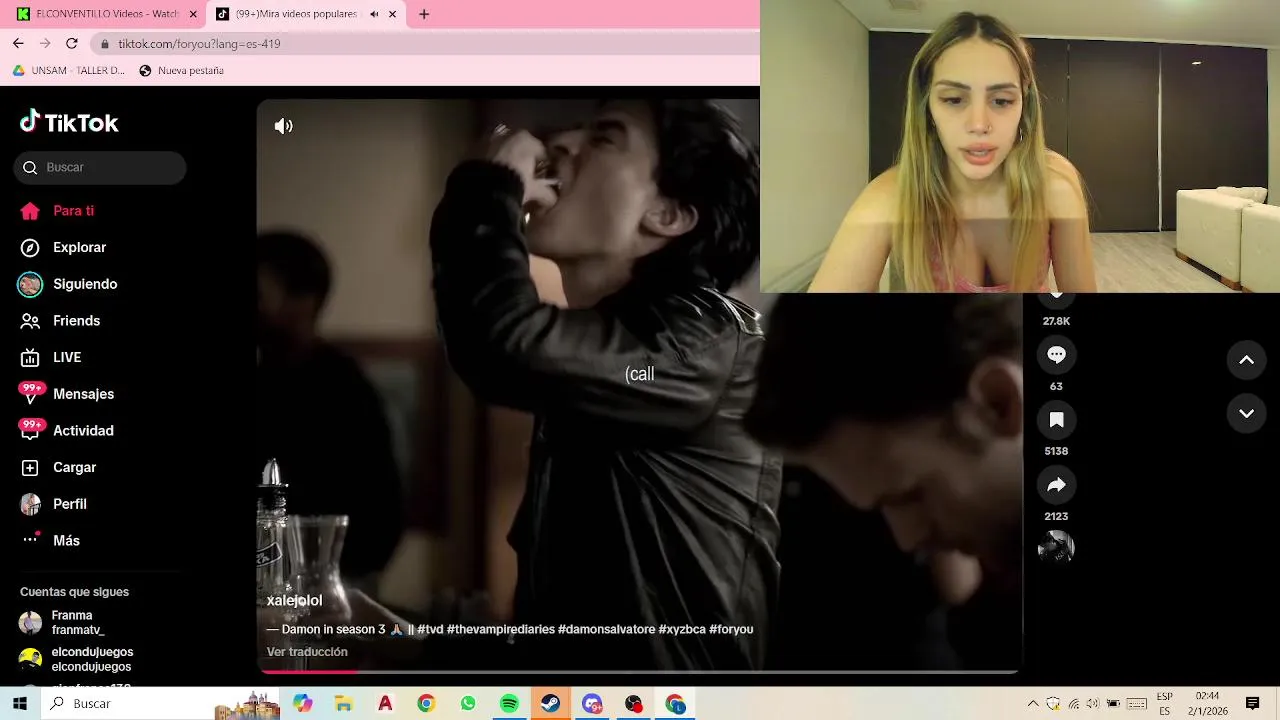Click the Explorar compass icon

tap(30, 248)
